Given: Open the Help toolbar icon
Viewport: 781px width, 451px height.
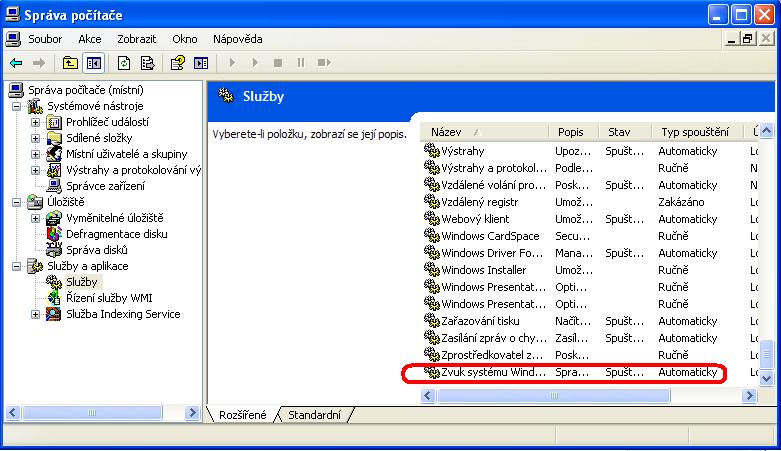Looking at the screenshot, I should pos(178,62).
